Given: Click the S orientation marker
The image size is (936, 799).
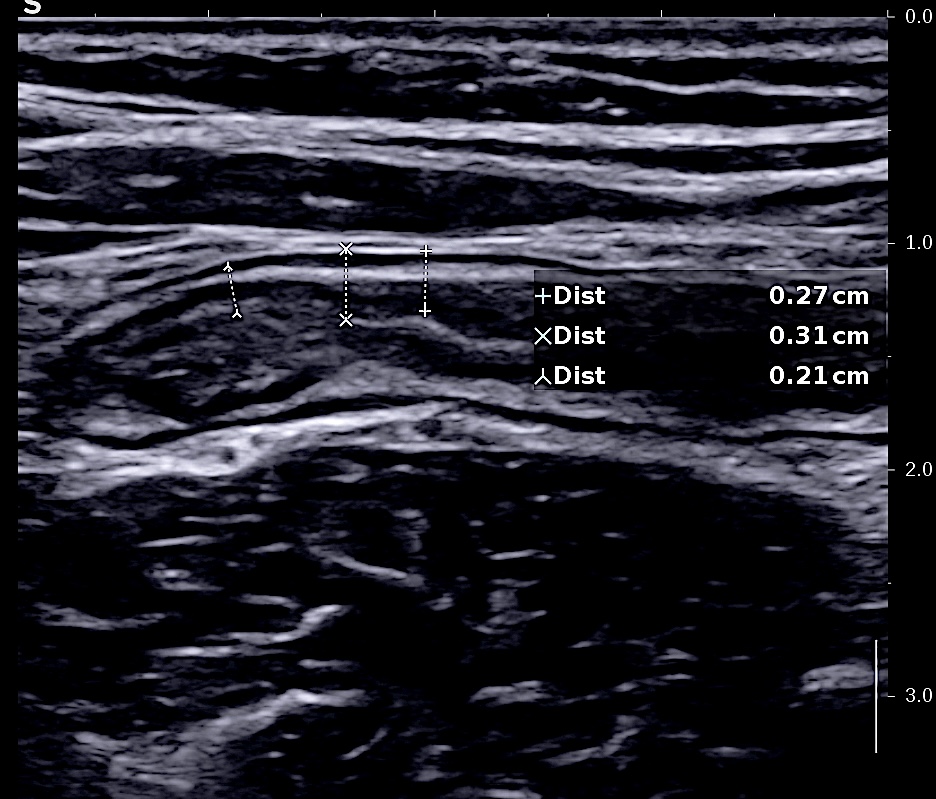Looking at the screenshot, I should (x=31, y=8).
